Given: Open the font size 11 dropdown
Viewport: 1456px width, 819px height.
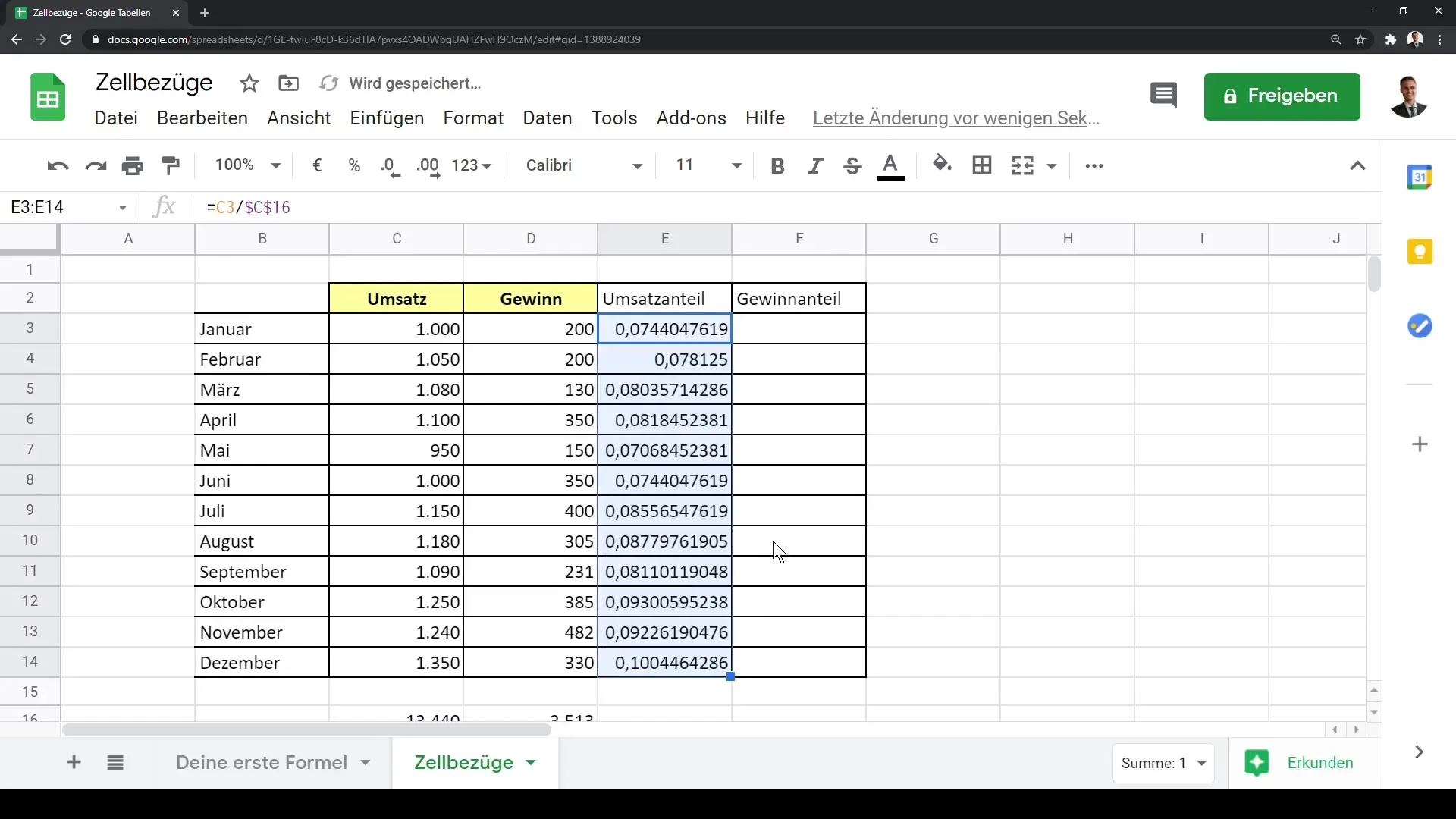Looking at the screenshot, I should [708, 165].
